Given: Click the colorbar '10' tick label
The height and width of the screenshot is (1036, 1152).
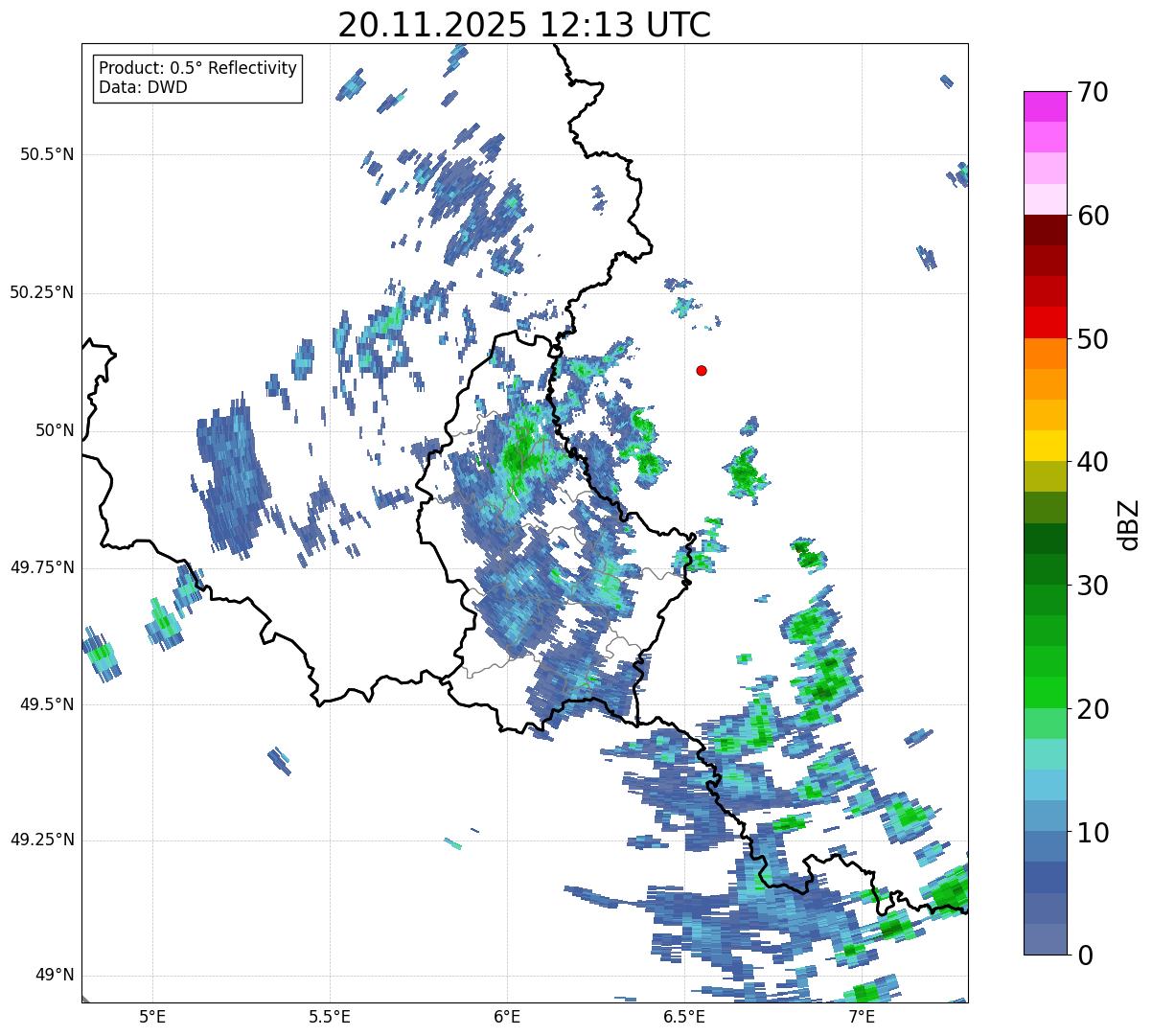Looking at the screenshot, I should 1093,833.
